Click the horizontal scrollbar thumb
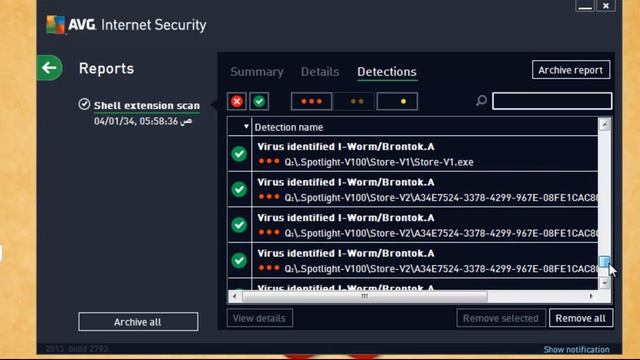 (365, 296)
